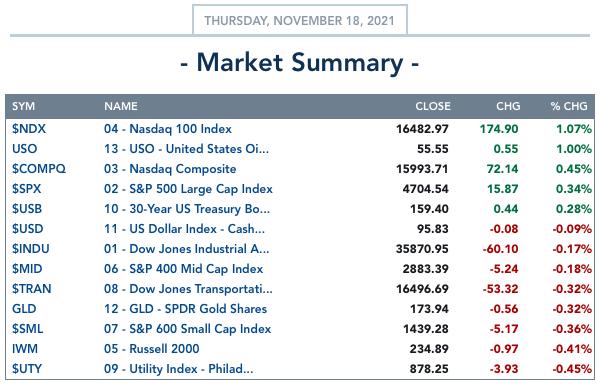
Task: Sort by the CHG column header
Action: click(508, 106)
